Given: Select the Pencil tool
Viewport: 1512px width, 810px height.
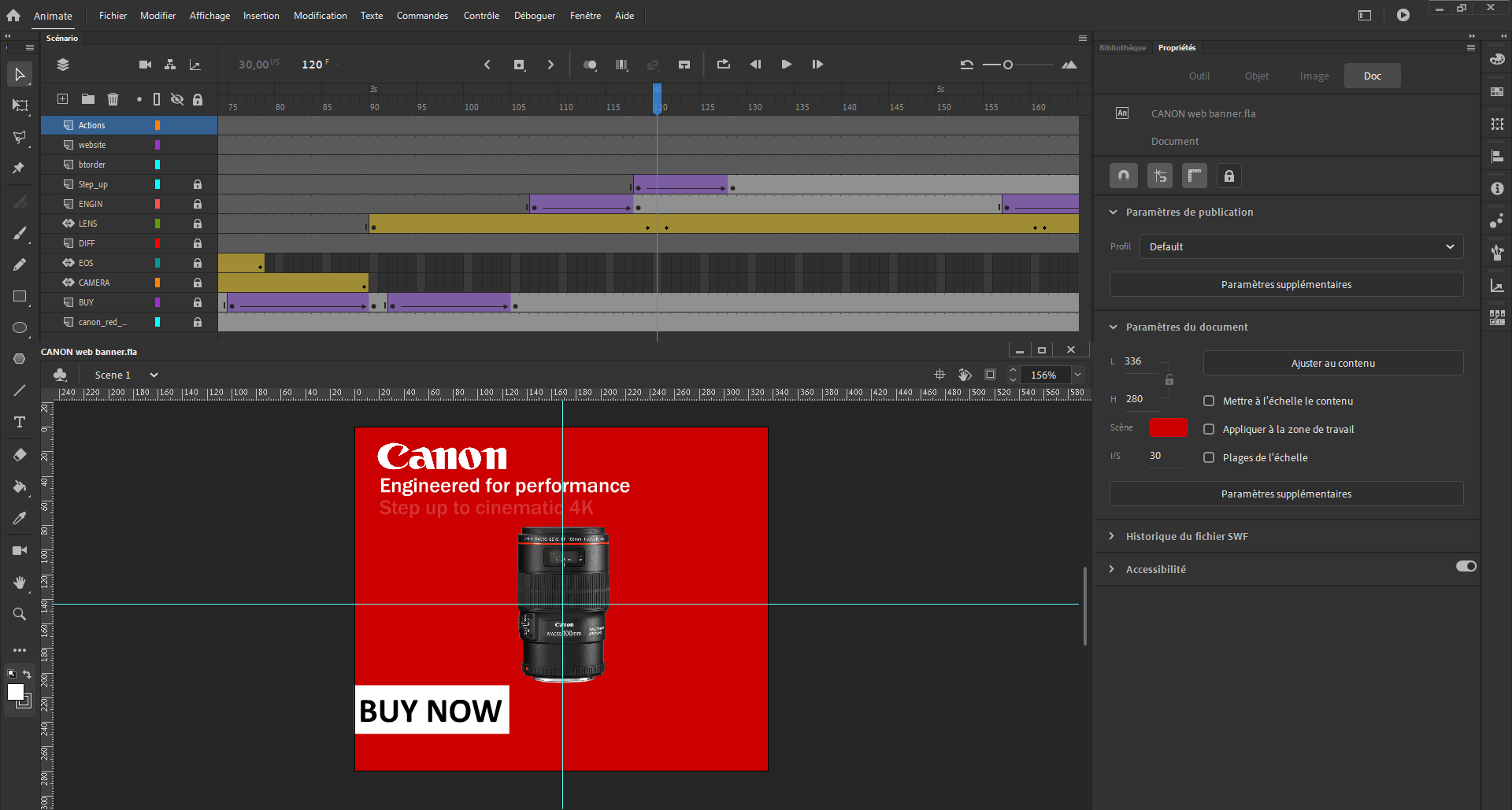Looking at the screenshot, I should tap(20, 264).
